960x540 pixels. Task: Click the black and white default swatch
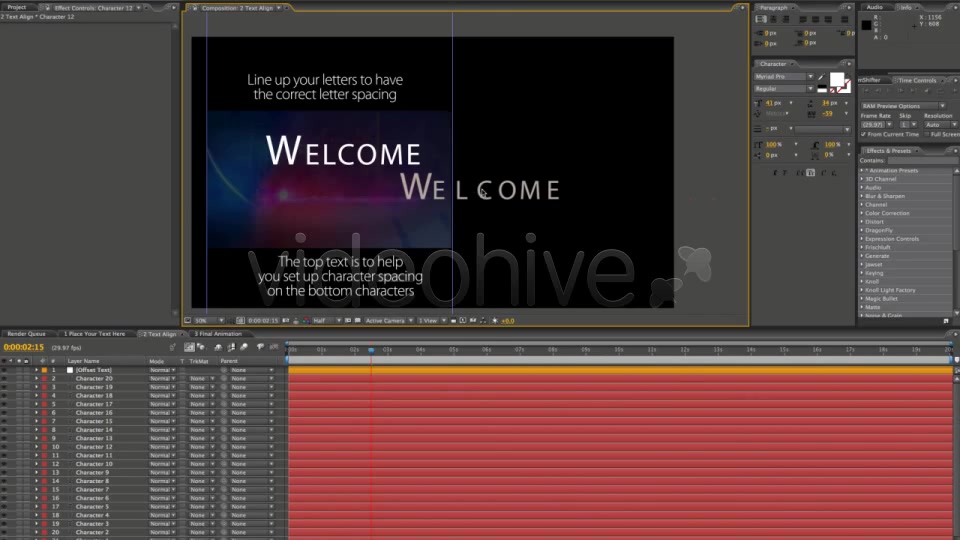[822, 89]
